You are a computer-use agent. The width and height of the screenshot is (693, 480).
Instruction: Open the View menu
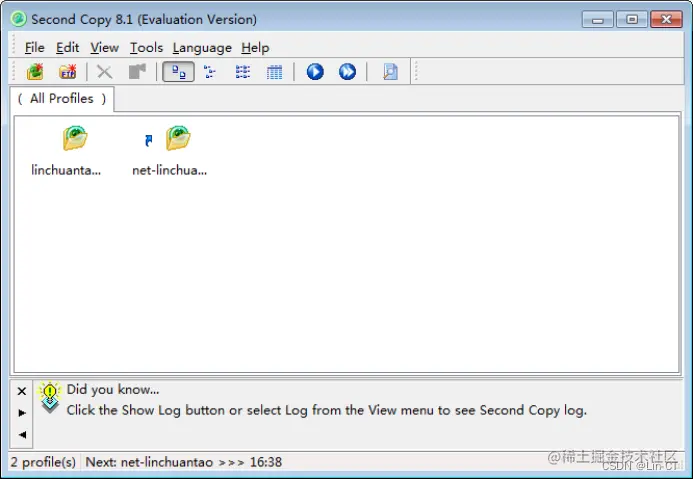(x=104, y=47)
